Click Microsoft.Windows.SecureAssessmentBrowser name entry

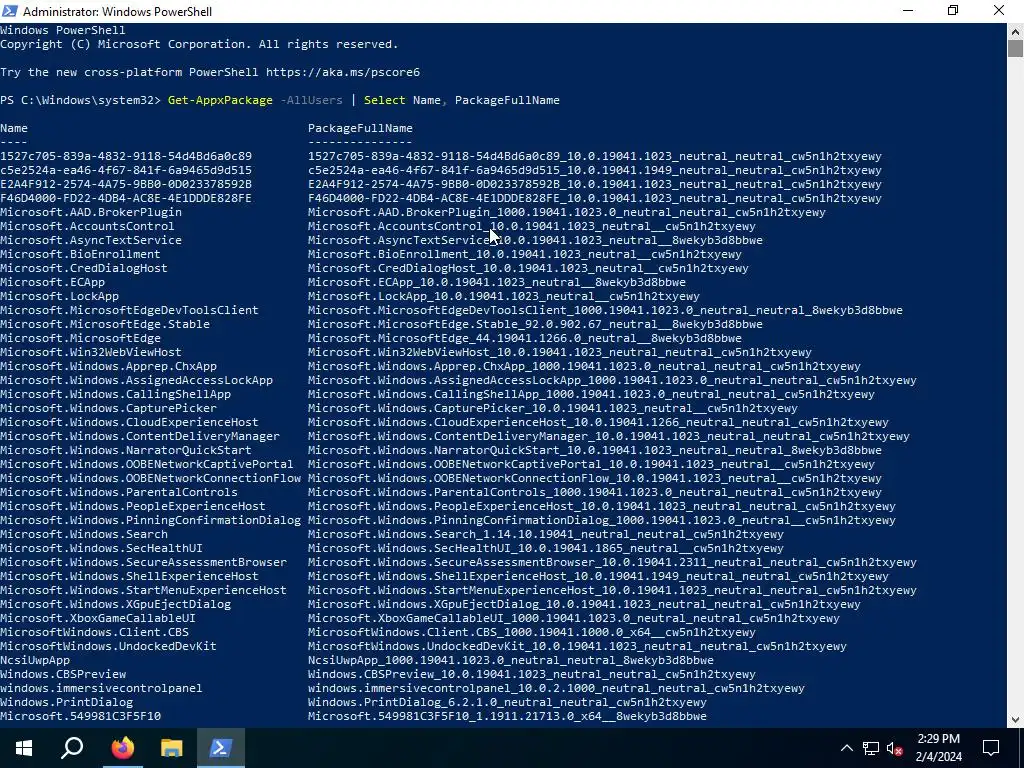(x=144, y=562)
